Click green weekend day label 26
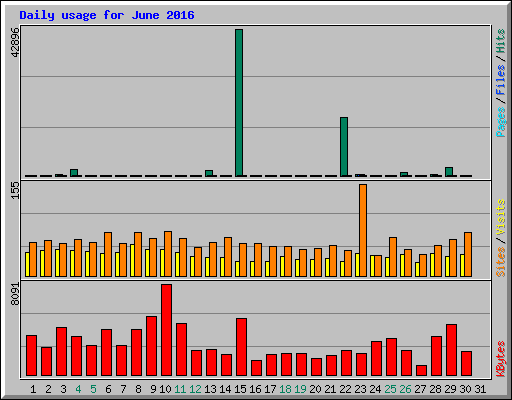 (405, 389)
